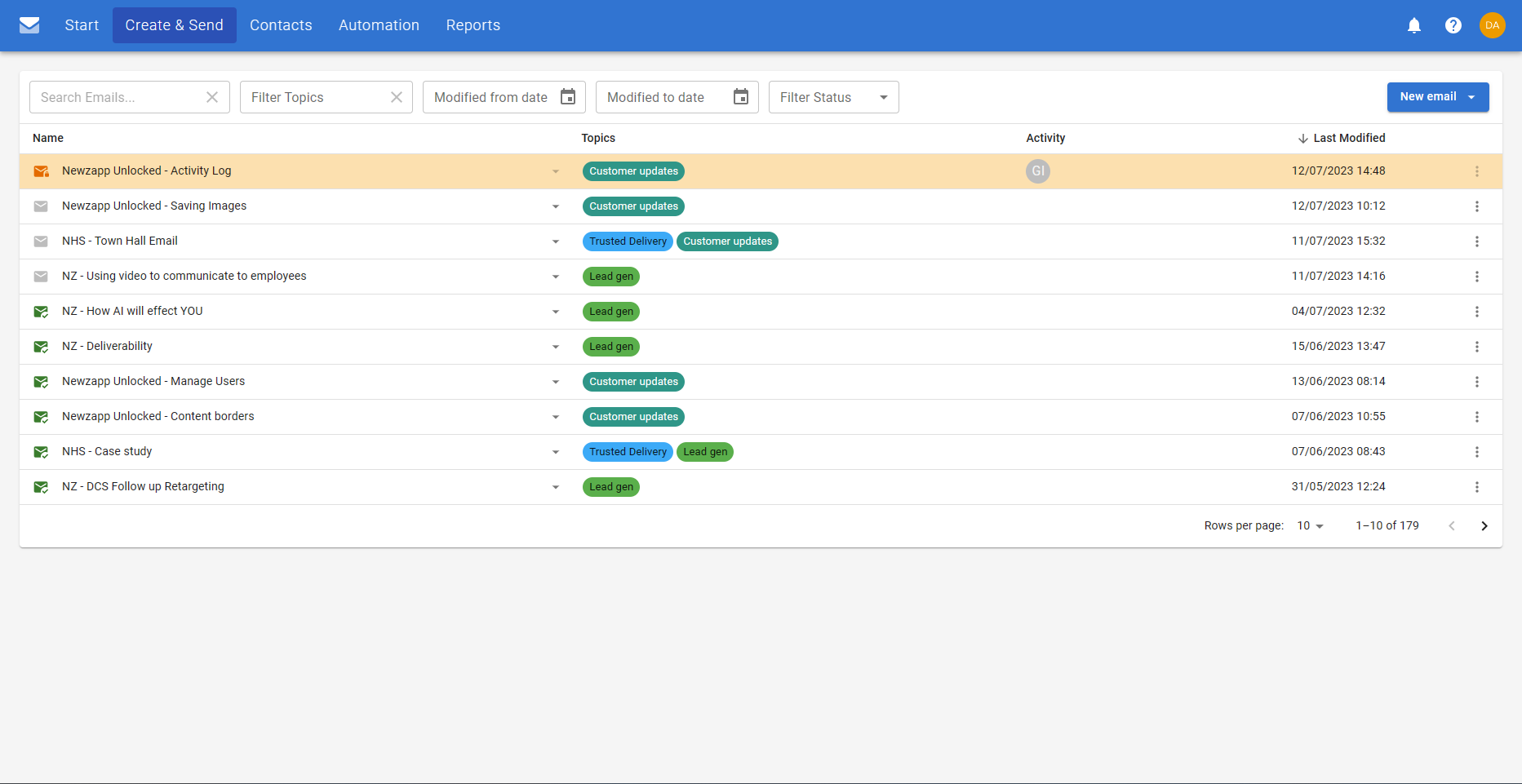Open the notifications bell icon

coord(1414,25)
